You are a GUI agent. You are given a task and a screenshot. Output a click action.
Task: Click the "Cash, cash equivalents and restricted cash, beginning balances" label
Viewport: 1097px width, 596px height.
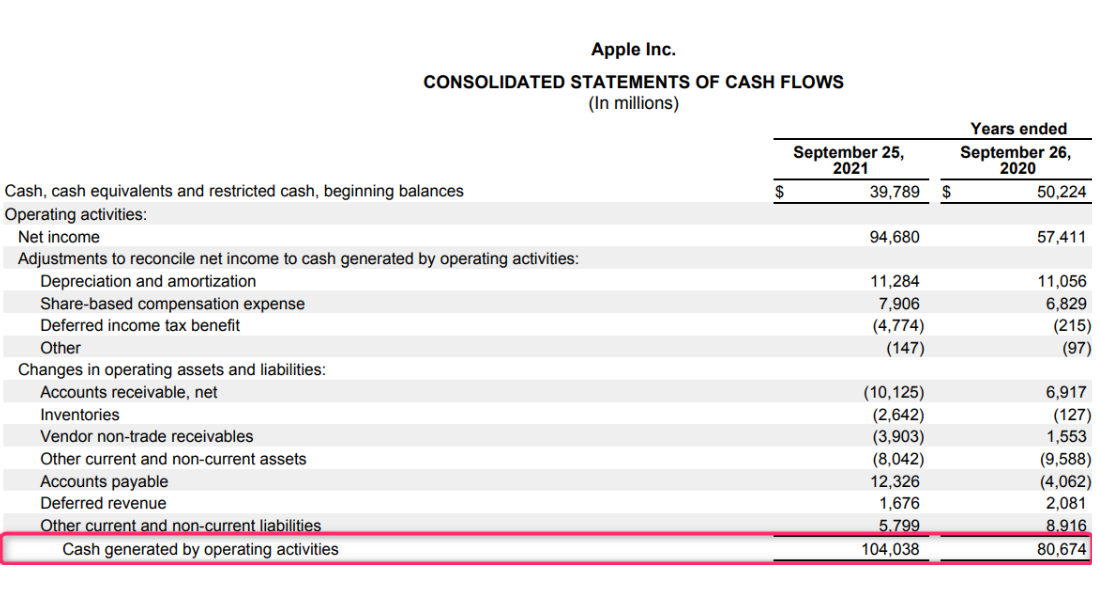point(234,191)
